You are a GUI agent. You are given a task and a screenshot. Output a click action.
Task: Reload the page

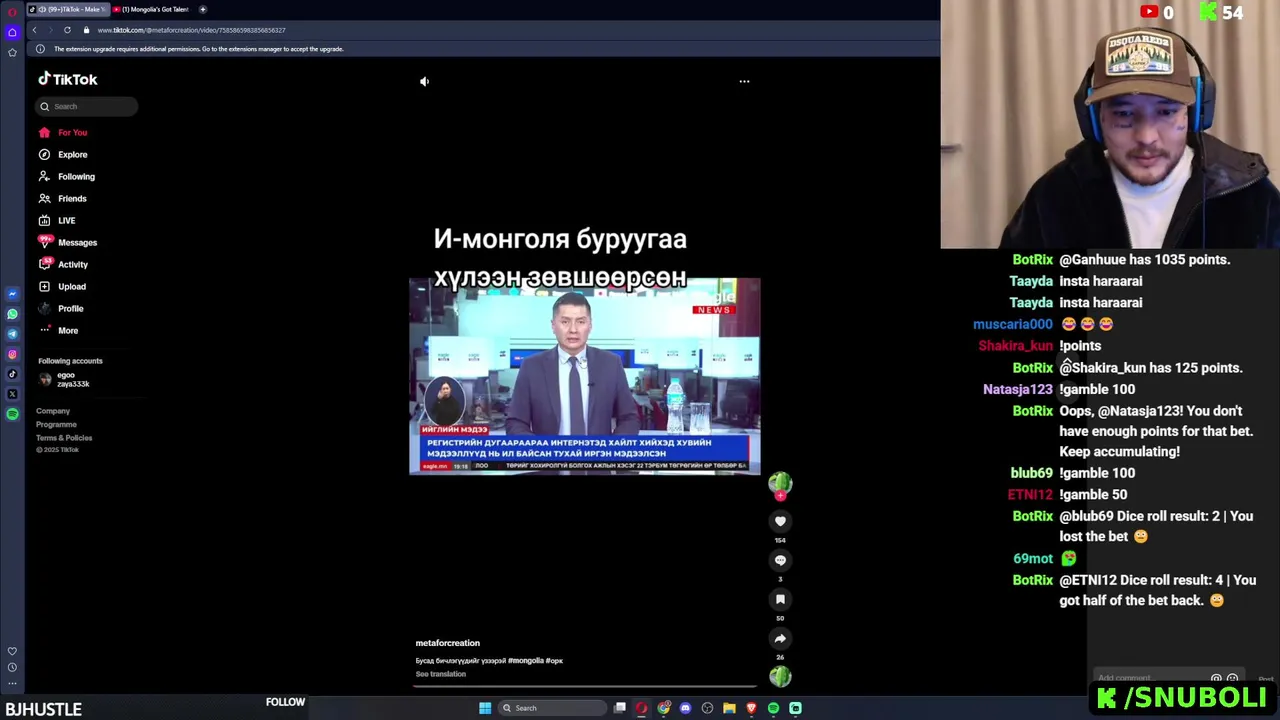tap(67, 30)
